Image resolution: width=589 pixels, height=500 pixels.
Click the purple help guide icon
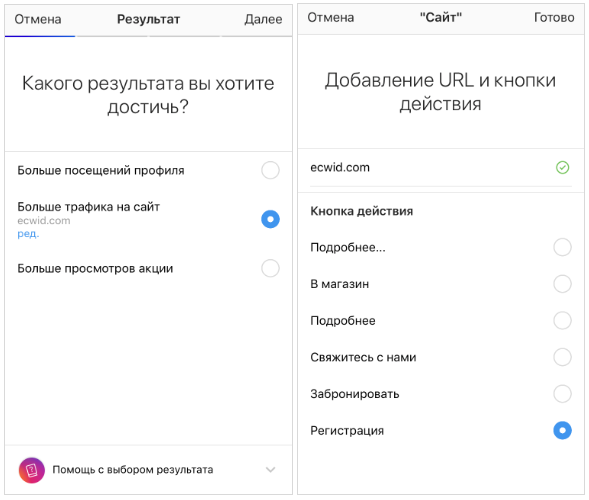point(32,470)
